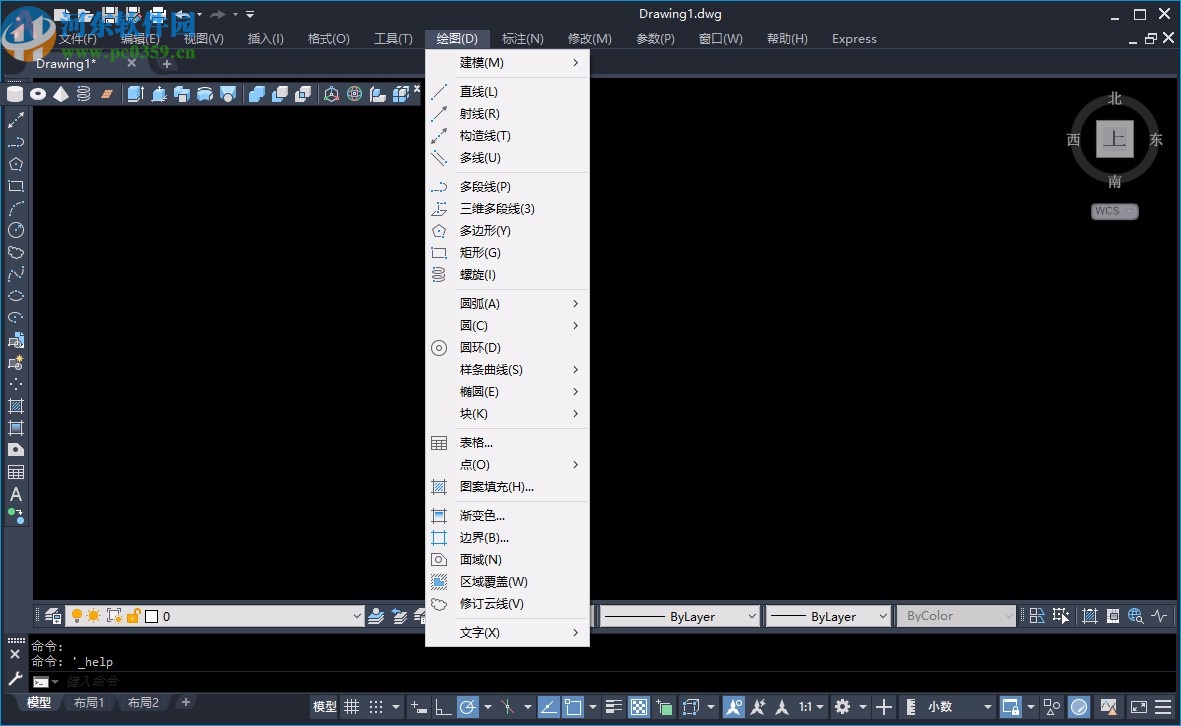Image resolution: width=1181 pixels, height=726 pixels.
Task: Click inside the command line input field
Action: (150, 680)
